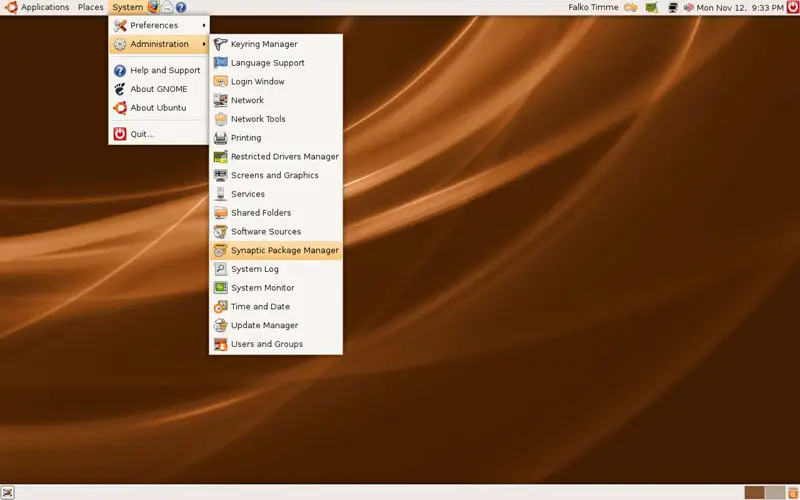Click the Restricted Drivers Manager card icon

tap(220, 157)
